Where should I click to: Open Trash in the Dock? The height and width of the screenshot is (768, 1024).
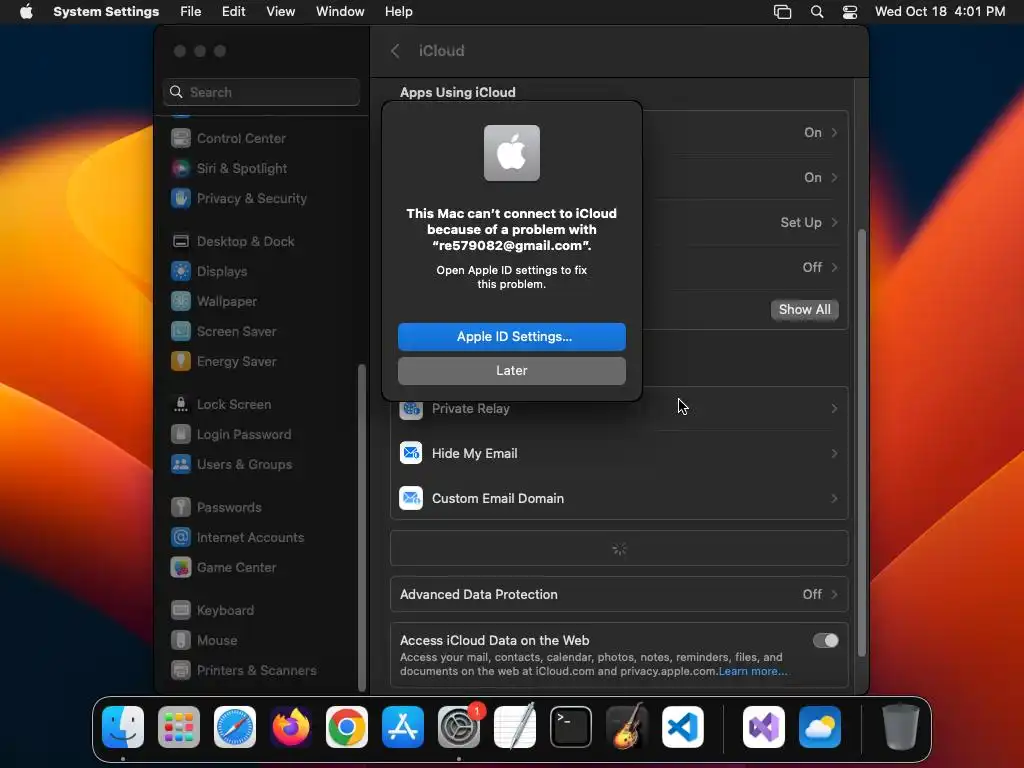[901, 727]
